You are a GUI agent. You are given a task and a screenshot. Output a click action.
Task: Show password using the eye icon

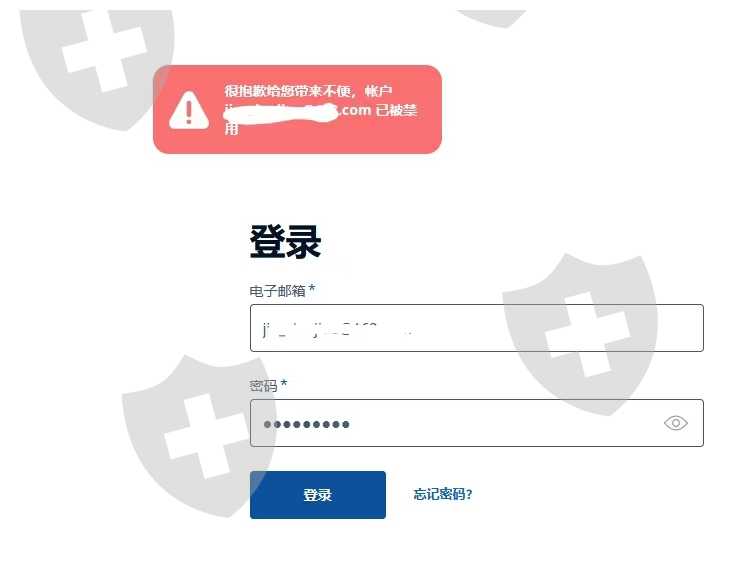[675, 423]
